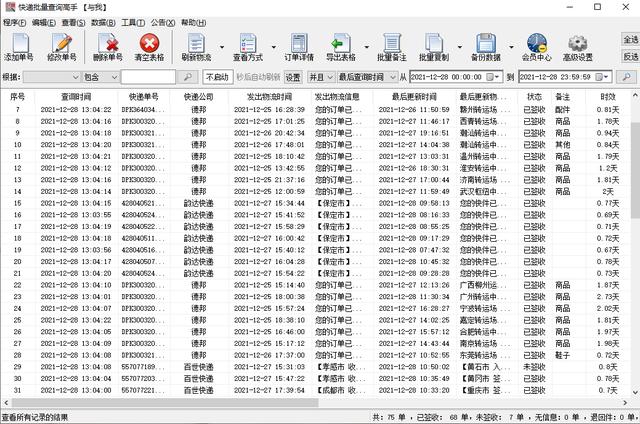640x424 pixels.
Task: Open the 程序(F) menu
Action: (x=14, y=21)
